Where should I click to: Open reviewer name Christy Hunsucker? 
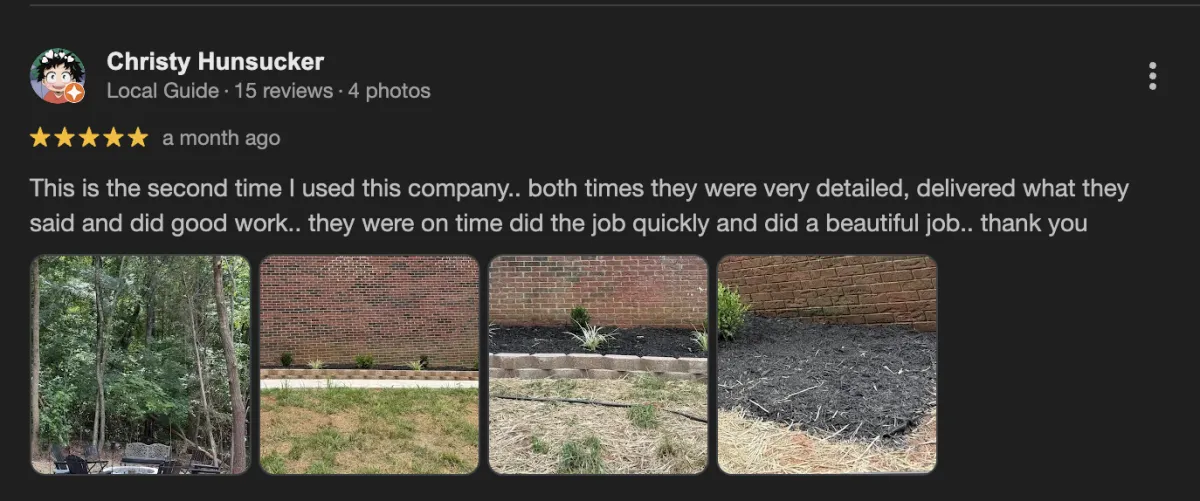point(215,62)
